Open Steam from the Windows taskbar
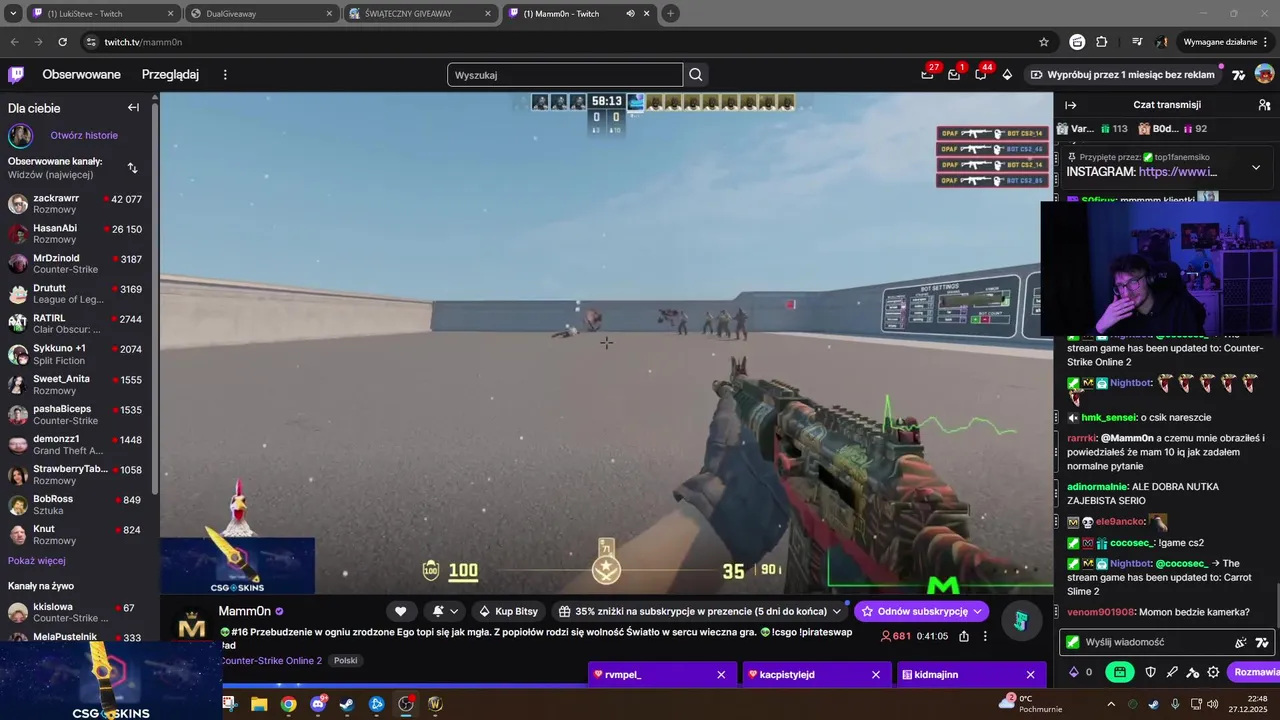 [347, 704]
